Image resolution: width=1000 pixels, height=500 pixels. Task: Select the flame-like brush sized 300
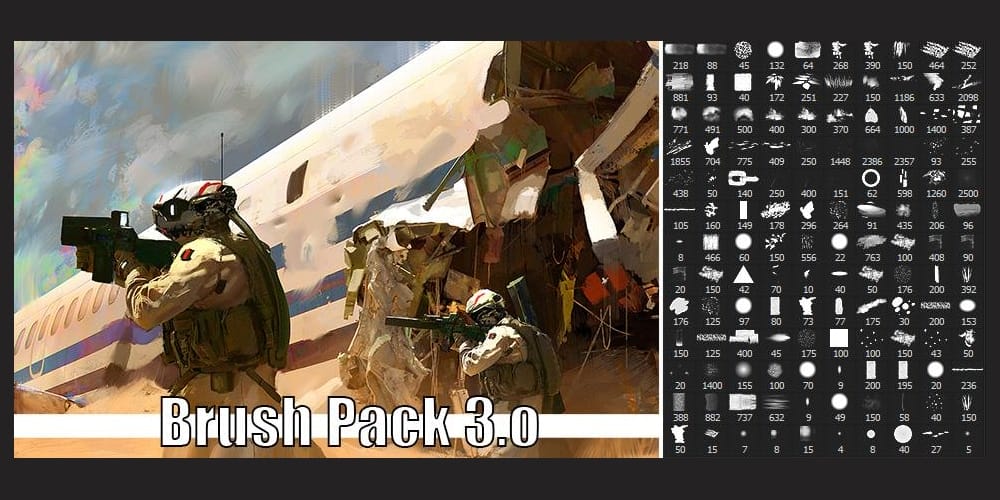[807, 114]
